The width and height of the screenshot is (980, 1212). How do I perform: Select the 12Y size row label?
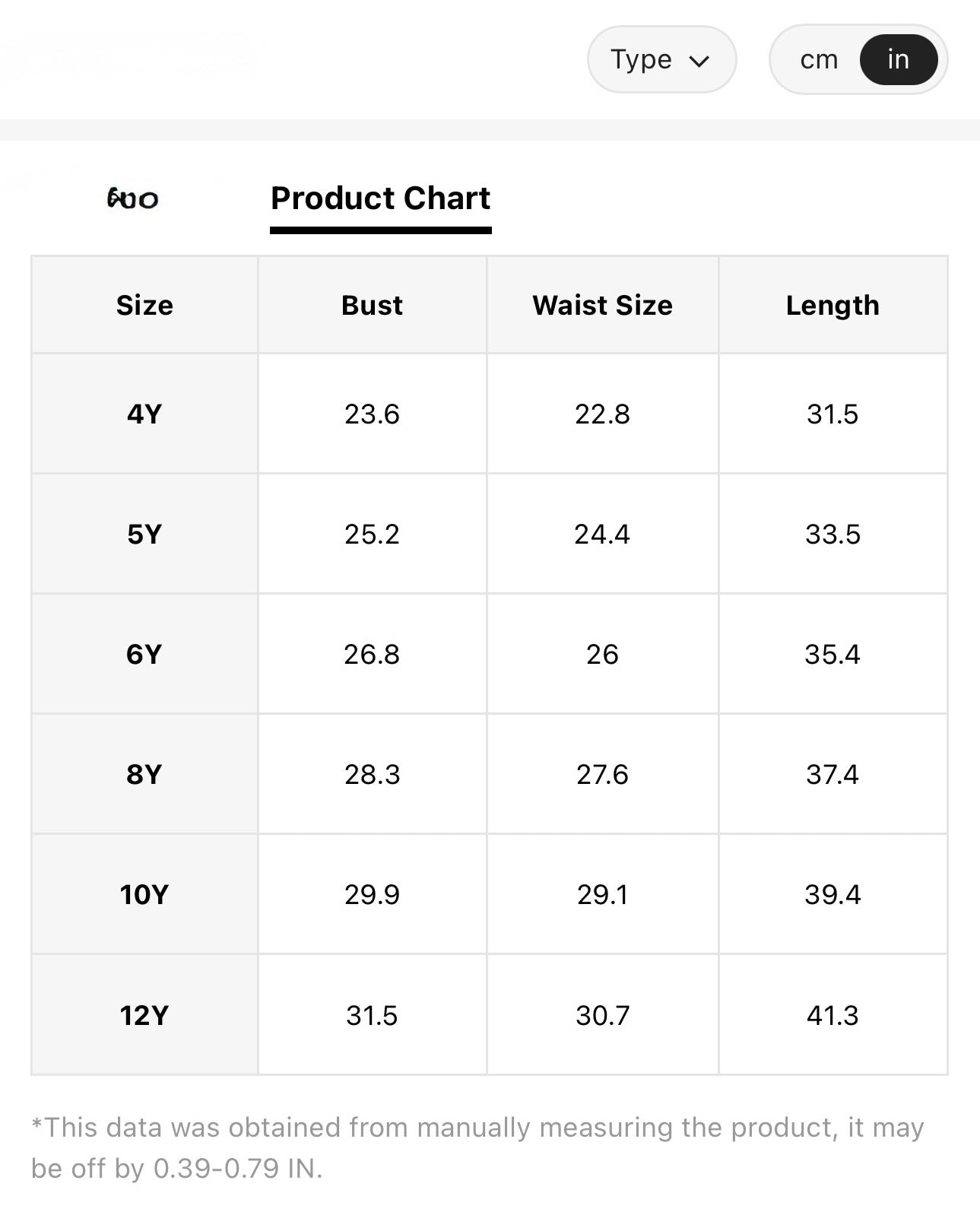pyautogui.click(x=144, y=1015)
